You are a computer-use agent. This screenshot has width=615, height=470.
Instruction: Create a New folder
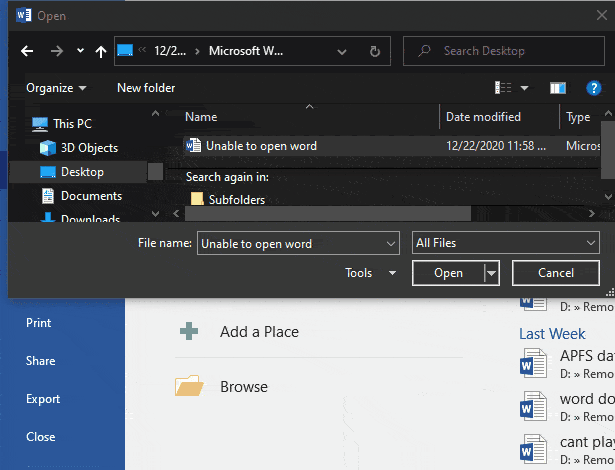(146, 88)
